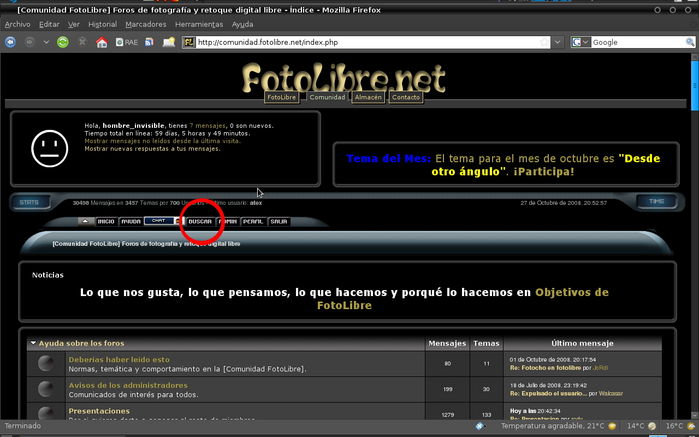699x437 pixels.
Task: Open the Herramientas menu
Action: tap(199, 24)
